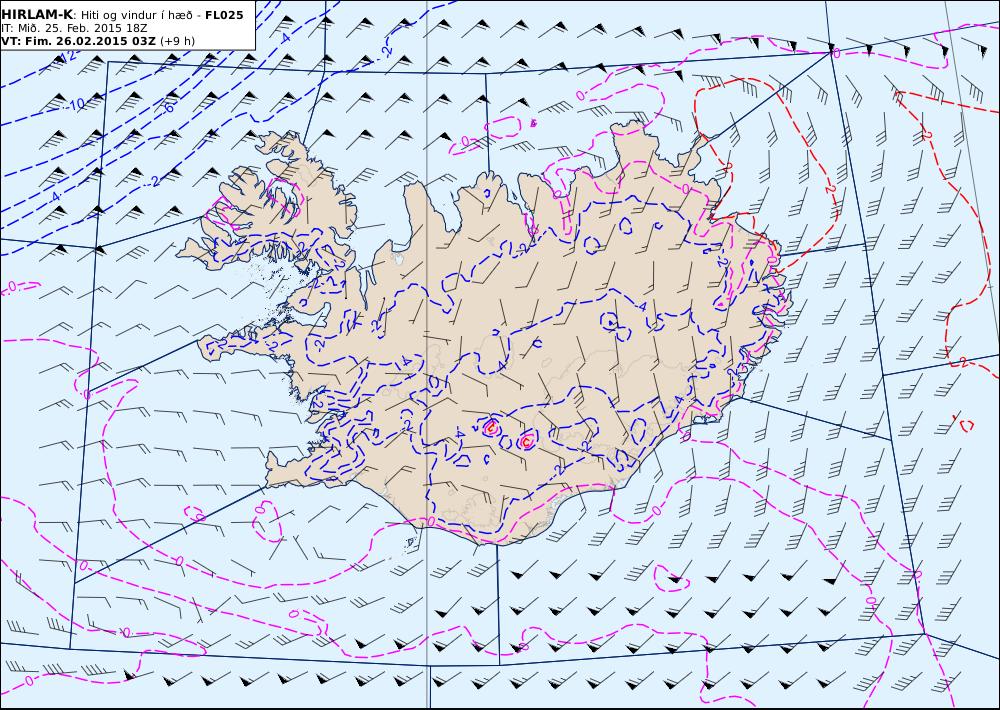This screenshot has width=1000, height=710.
Task: Select the IT initial time line 'Mið. 25. Feb. 2015 18Z'
Action: [74, 29]
